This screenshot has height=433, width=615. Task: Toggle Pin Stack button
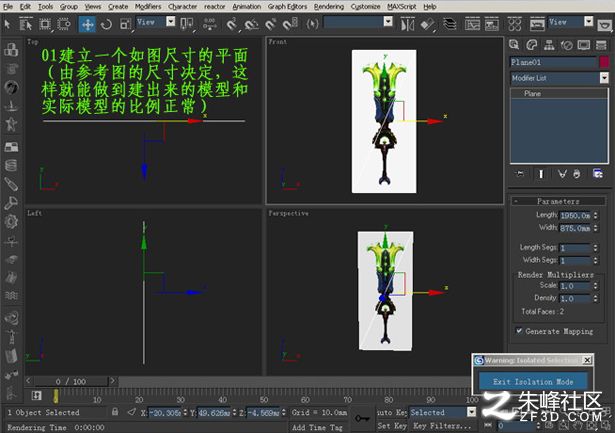pos(520,174)
